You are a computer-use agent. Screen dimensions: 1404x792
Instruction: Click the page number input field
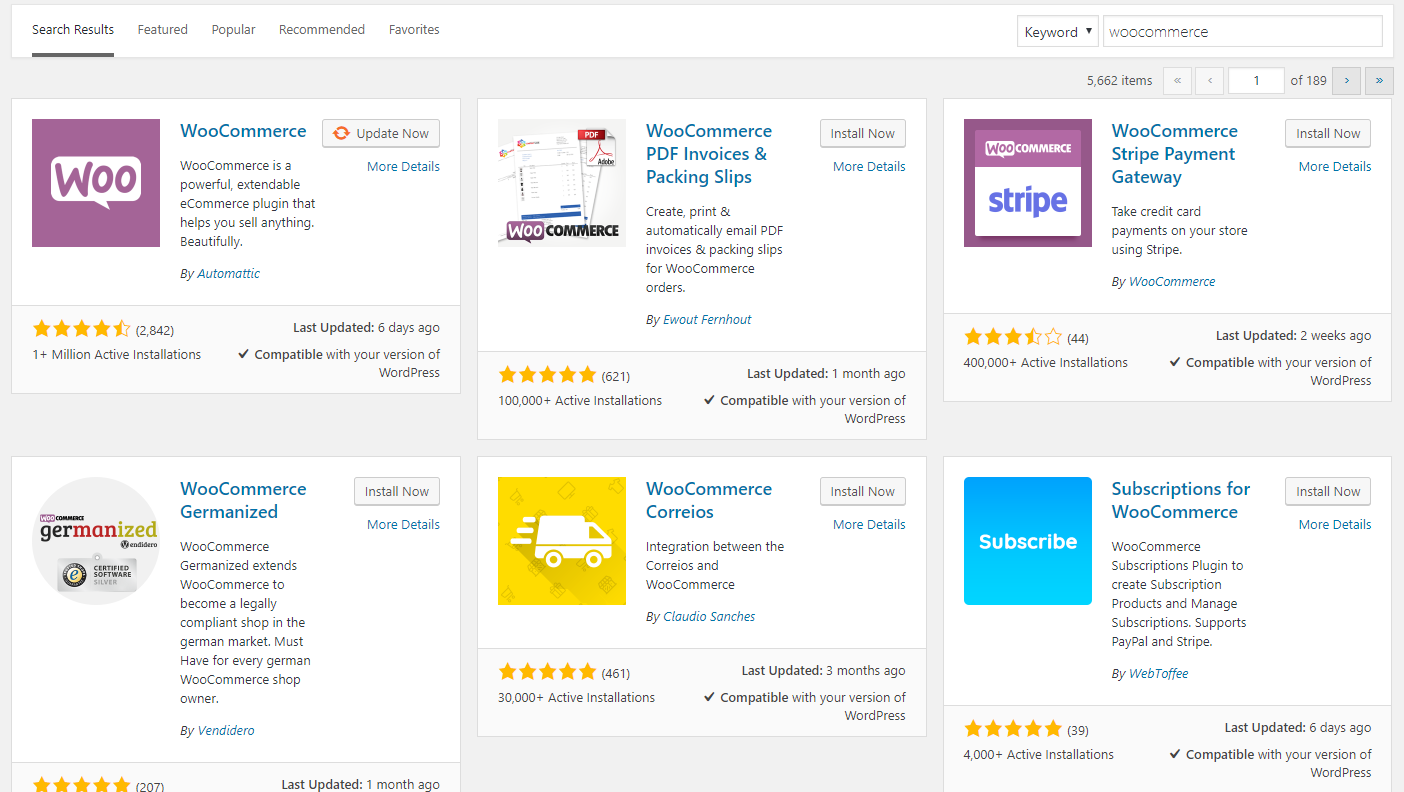pyautogui.click(x=1256, y=80)
